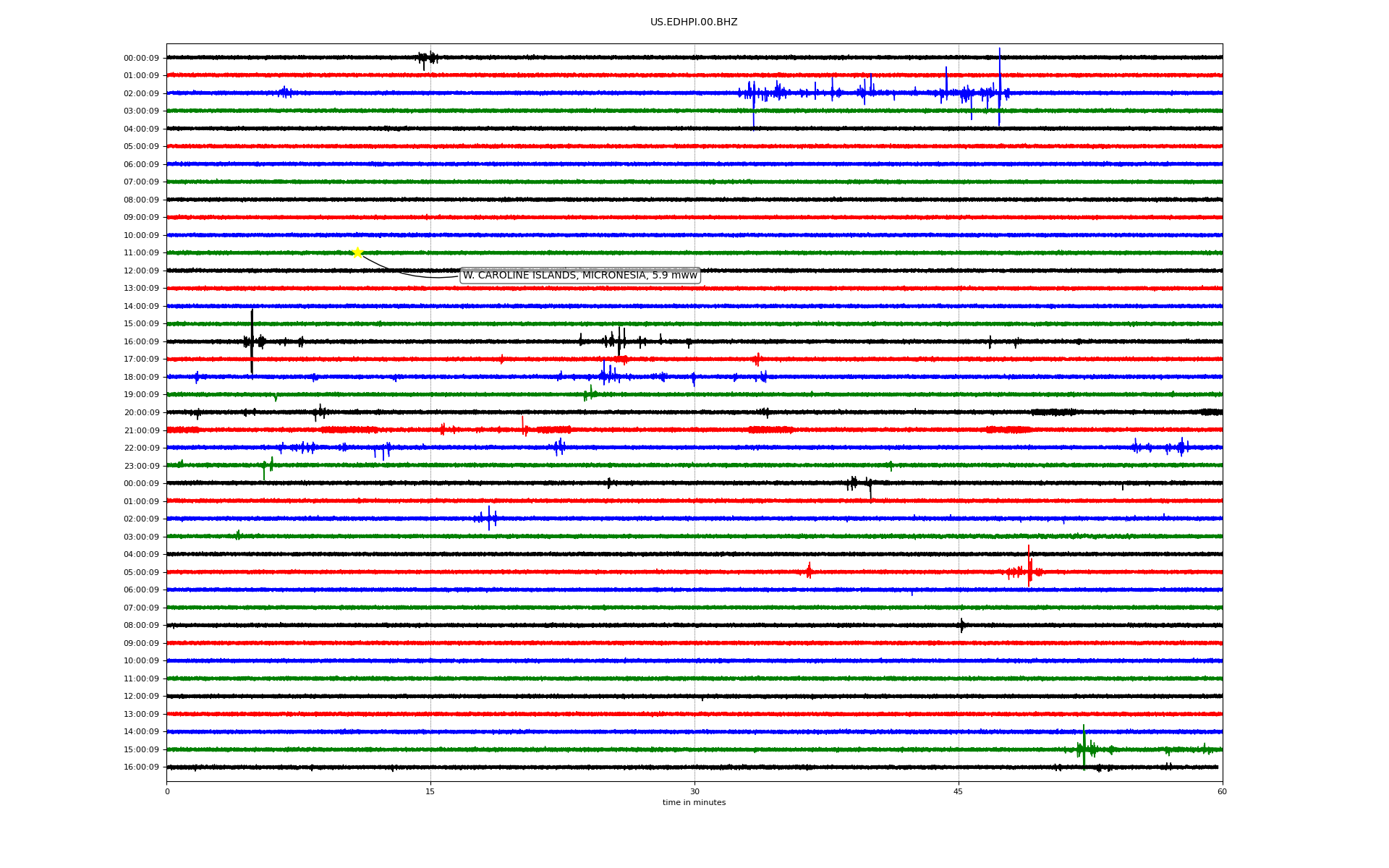
Task: Click the x-axis tick label 15
Action: click(x=430, y=791)
